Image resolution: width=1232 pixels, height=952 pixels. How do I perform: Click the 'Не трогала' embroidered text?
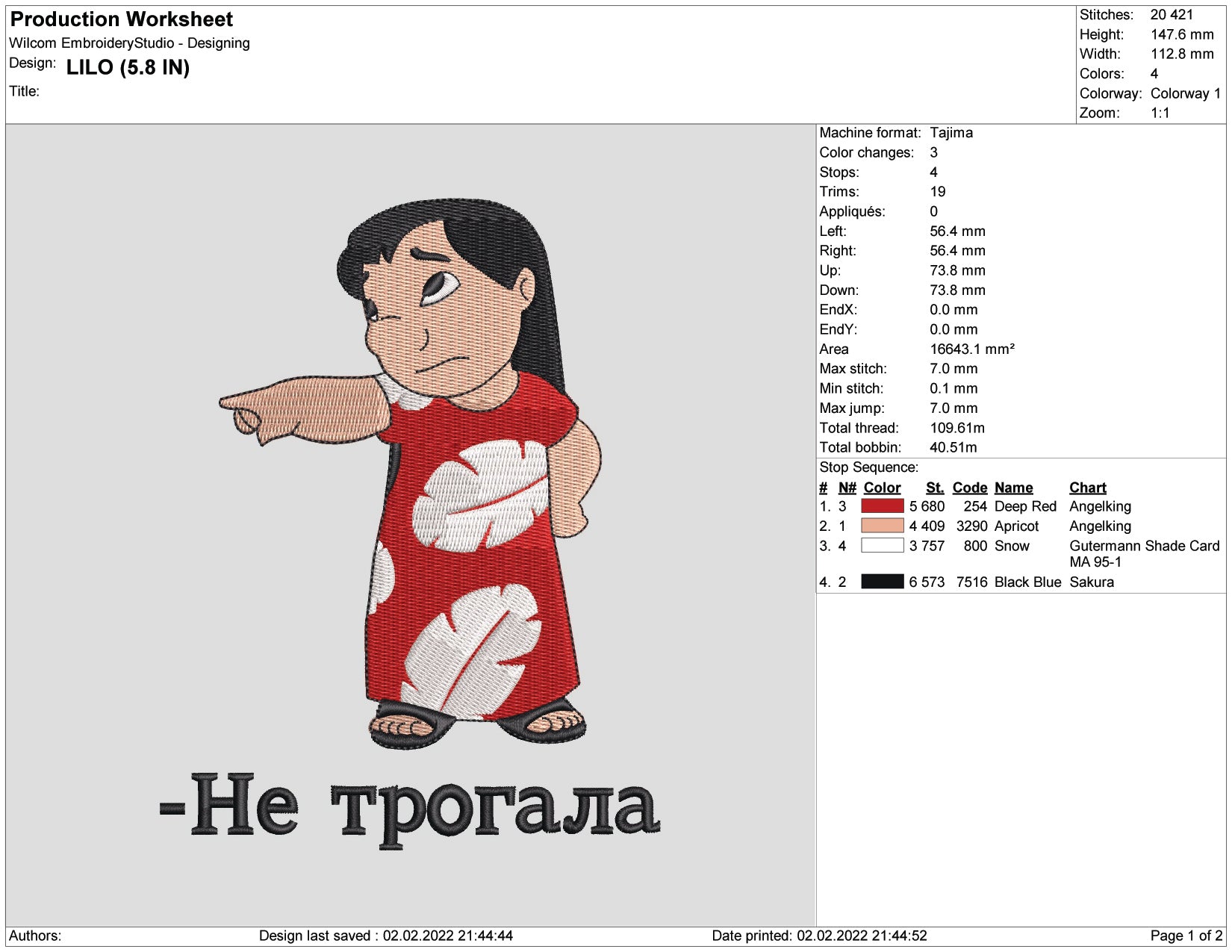point(410,809)
